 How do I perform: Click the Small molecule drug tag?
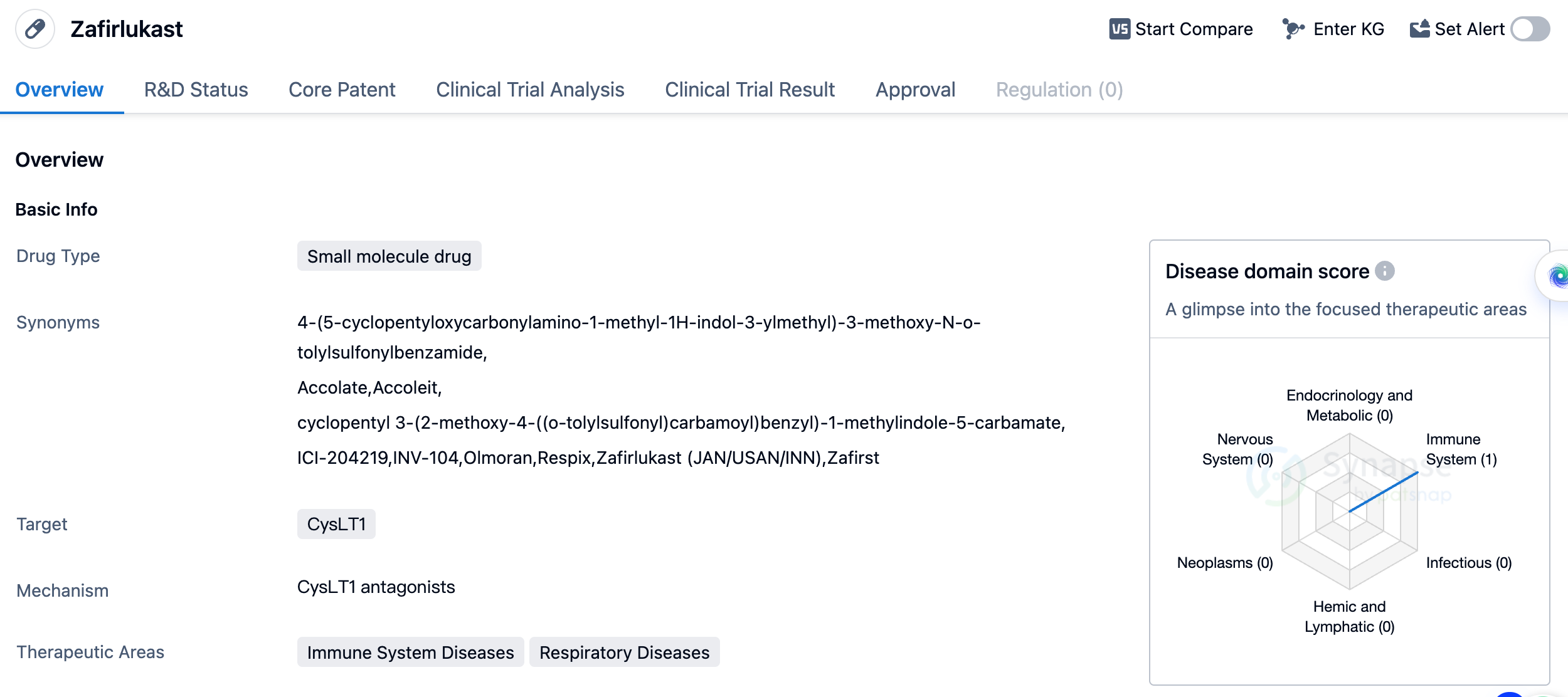tap(389, 256)
